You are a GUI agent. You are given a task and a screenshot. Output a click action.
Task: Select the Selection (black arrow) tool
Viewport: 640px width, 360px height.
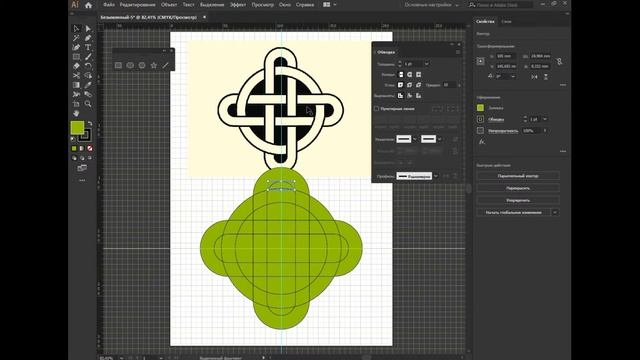tap(76, 29)
